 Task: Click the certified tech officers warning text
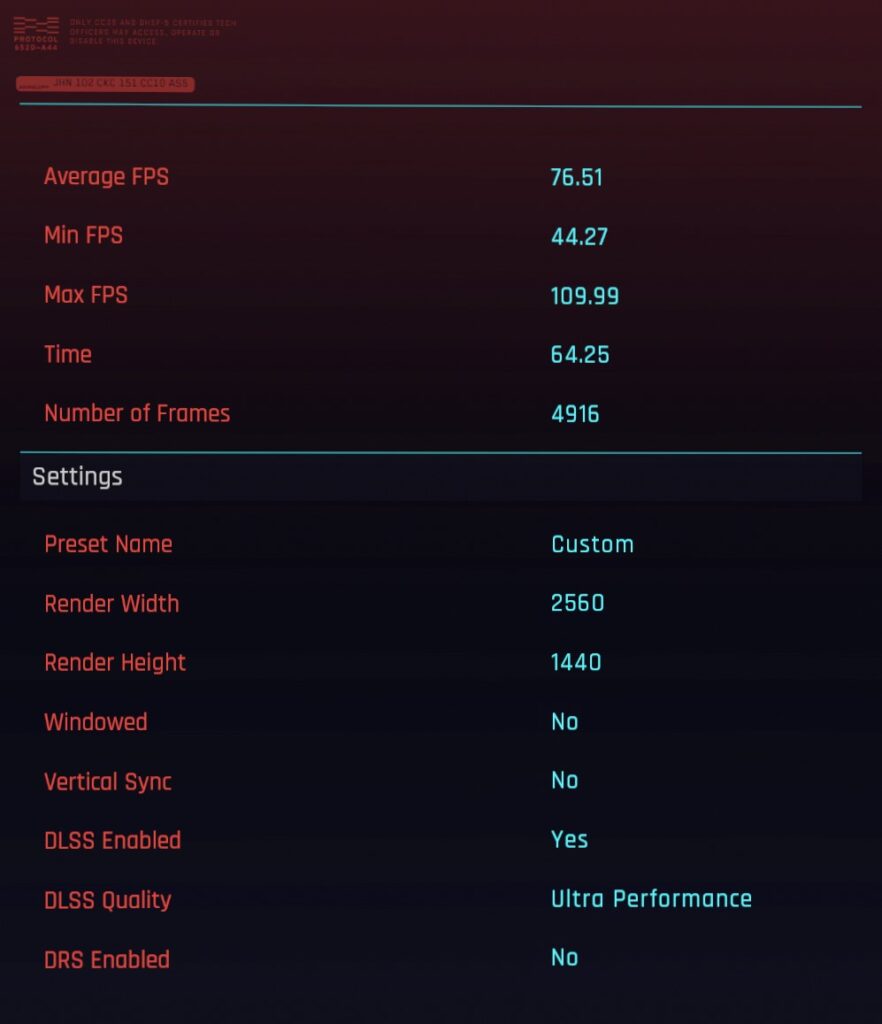(x=153, y=29)
